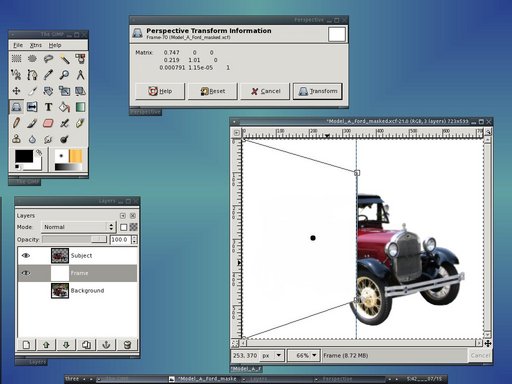Viewport: 512px width, 384px height.
Task: Switch to Model_A_Ford_maske taskbar entry
Action: pos(204,379)
